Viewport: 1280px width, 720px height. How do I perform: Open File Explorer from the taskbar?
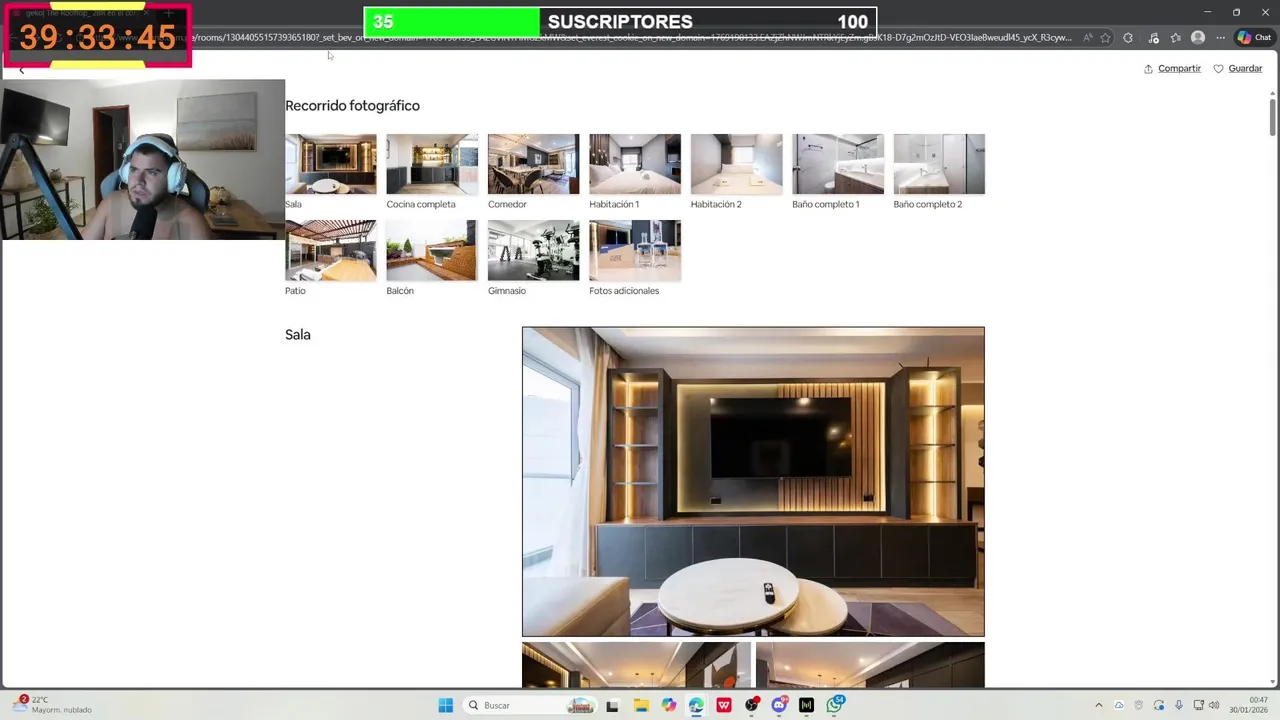641,705
